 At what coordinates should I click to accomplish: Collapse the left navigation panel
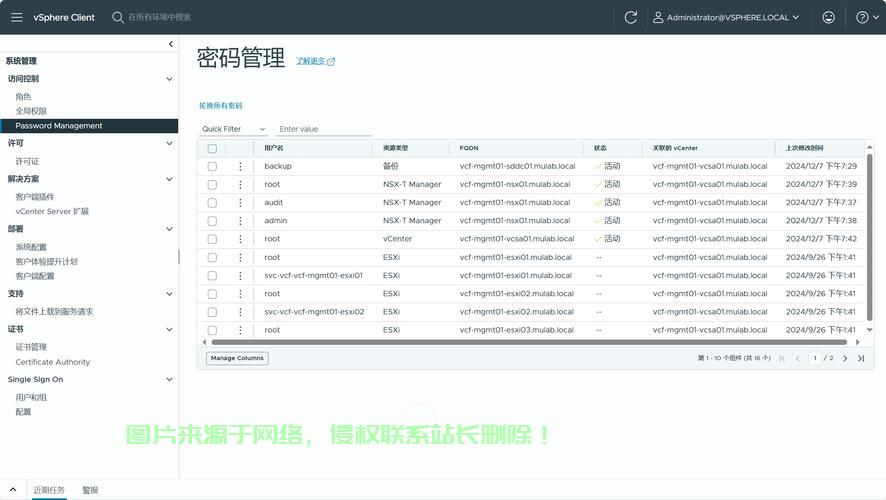click(171, 44)
